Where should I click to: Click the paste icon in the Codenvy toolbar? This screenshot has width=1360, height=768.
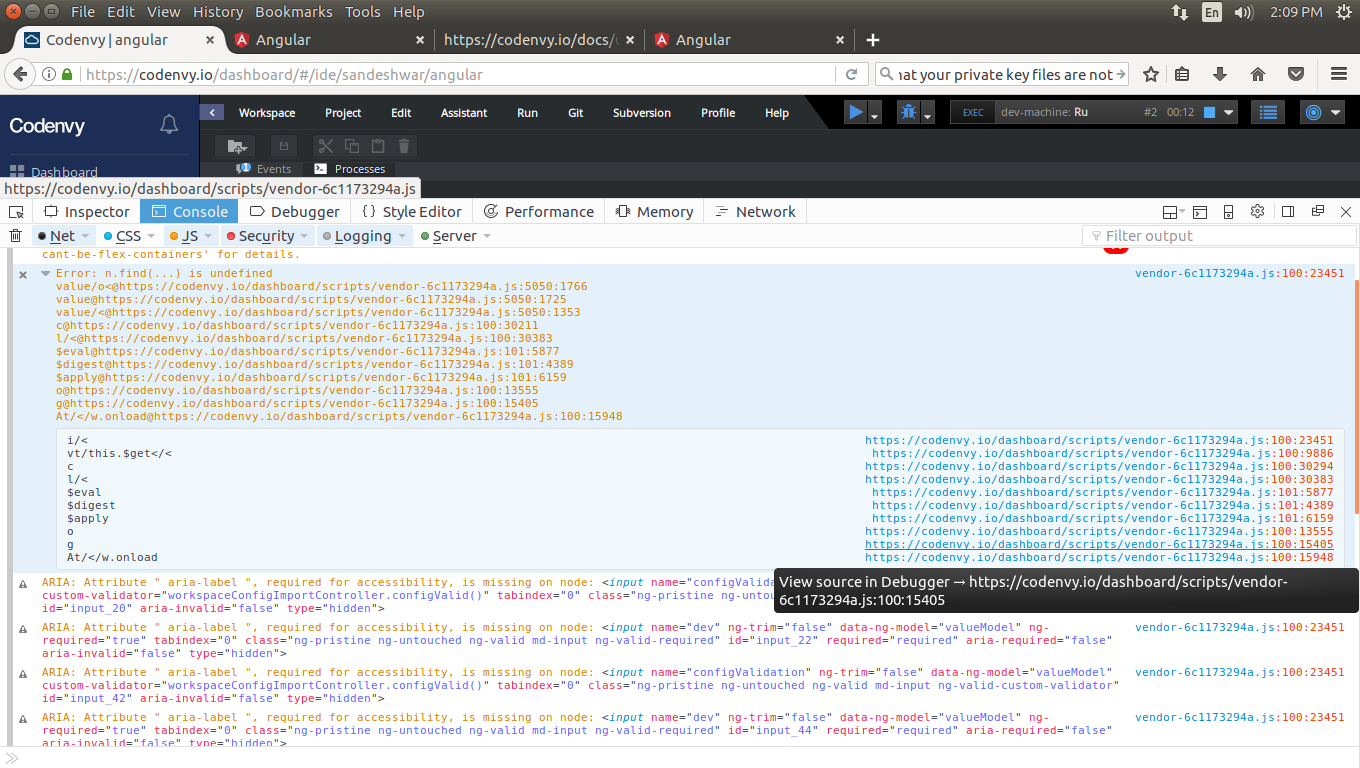377,146
